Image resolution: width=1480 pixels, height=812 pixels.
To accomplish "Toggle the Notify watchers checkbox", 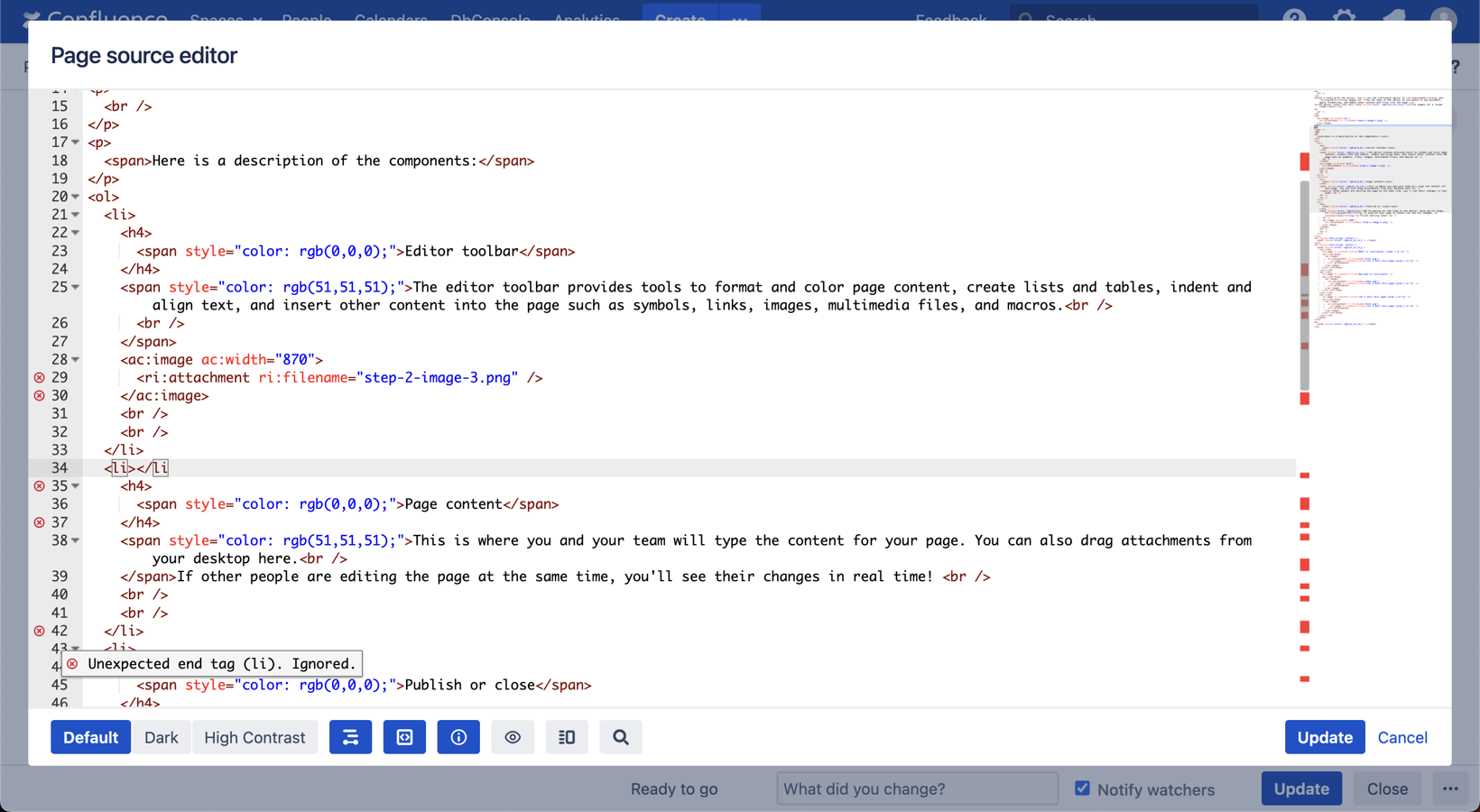I will click(1082, 788).
